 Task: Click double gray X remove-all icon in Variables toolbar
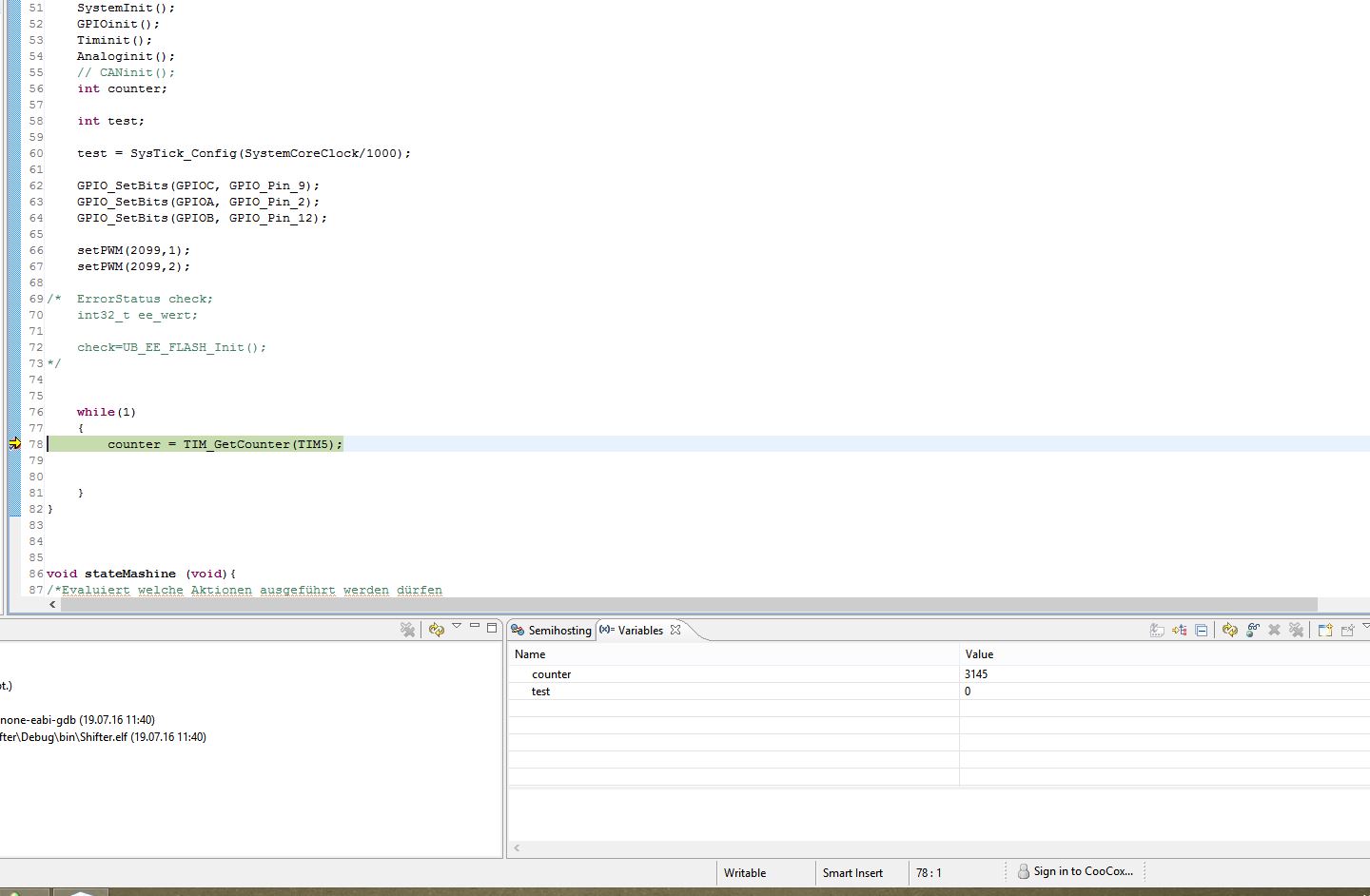coord(1296,630)
